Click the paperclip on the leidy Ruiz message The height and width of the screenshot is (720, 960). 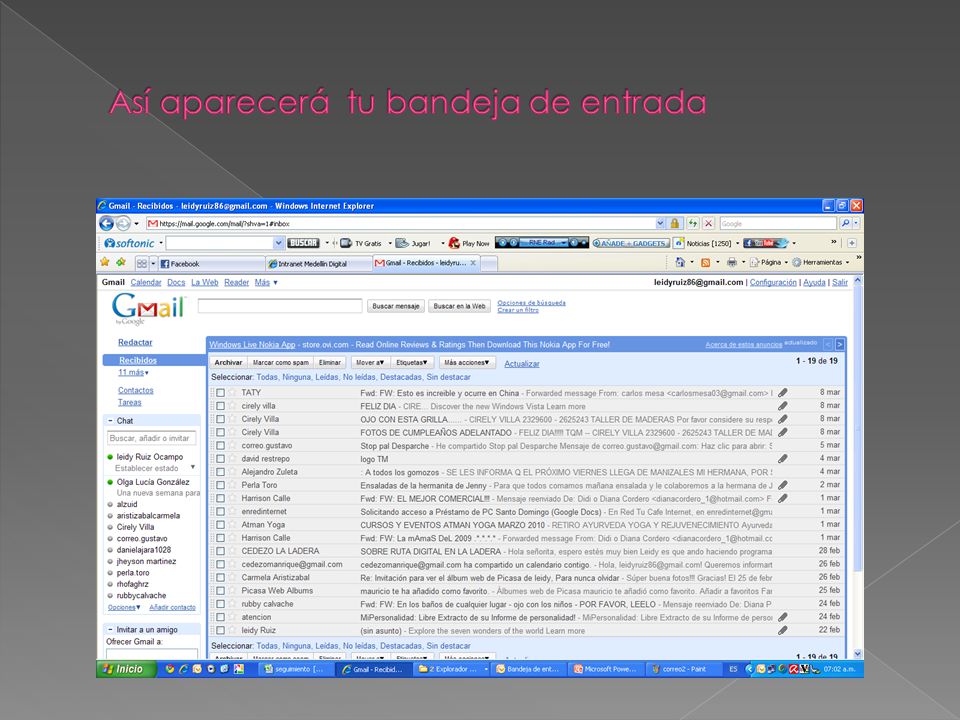click(x=782, y=630)
